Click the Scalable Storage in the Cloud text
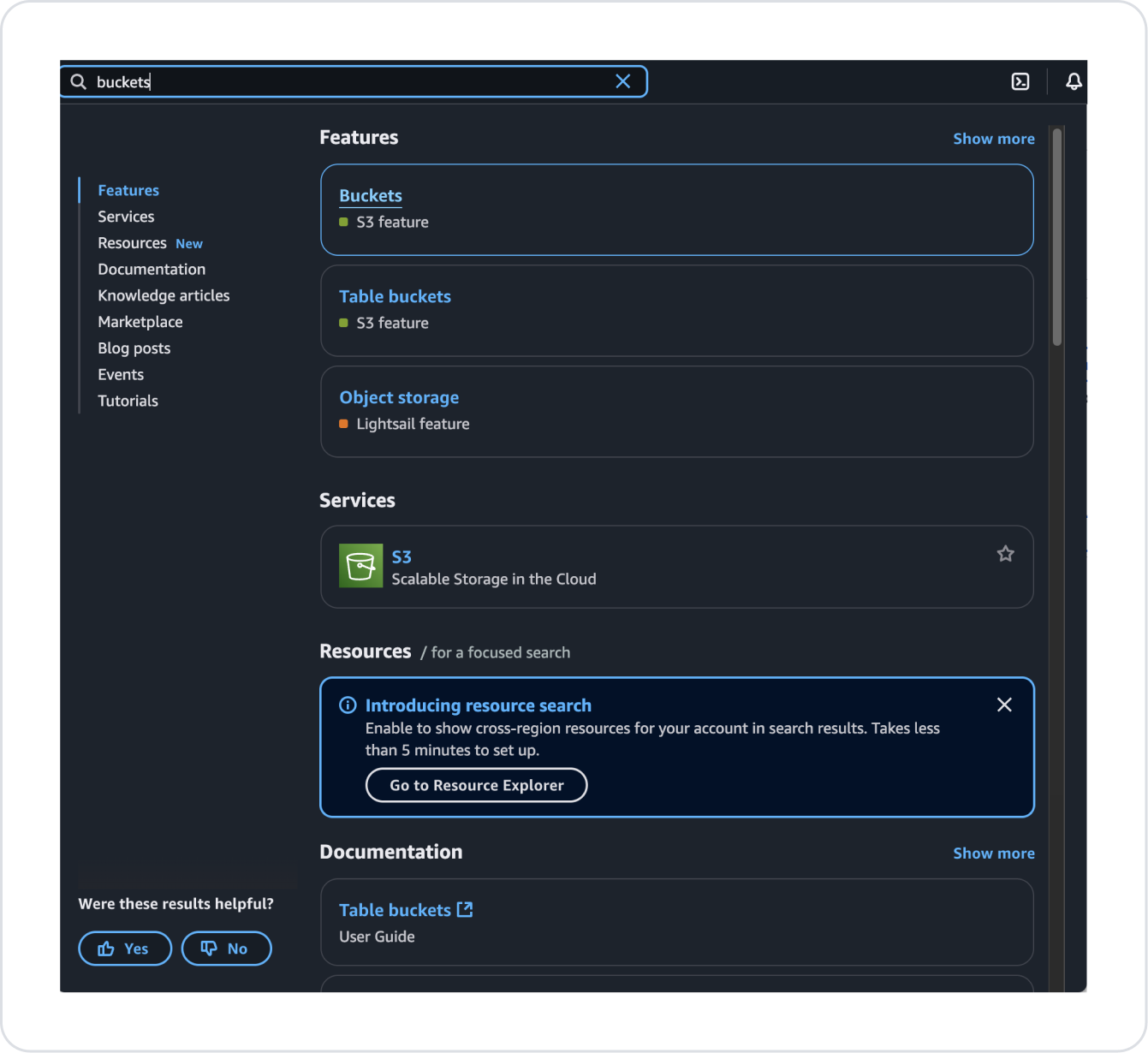1148x1053 pixels. (494, 580)
